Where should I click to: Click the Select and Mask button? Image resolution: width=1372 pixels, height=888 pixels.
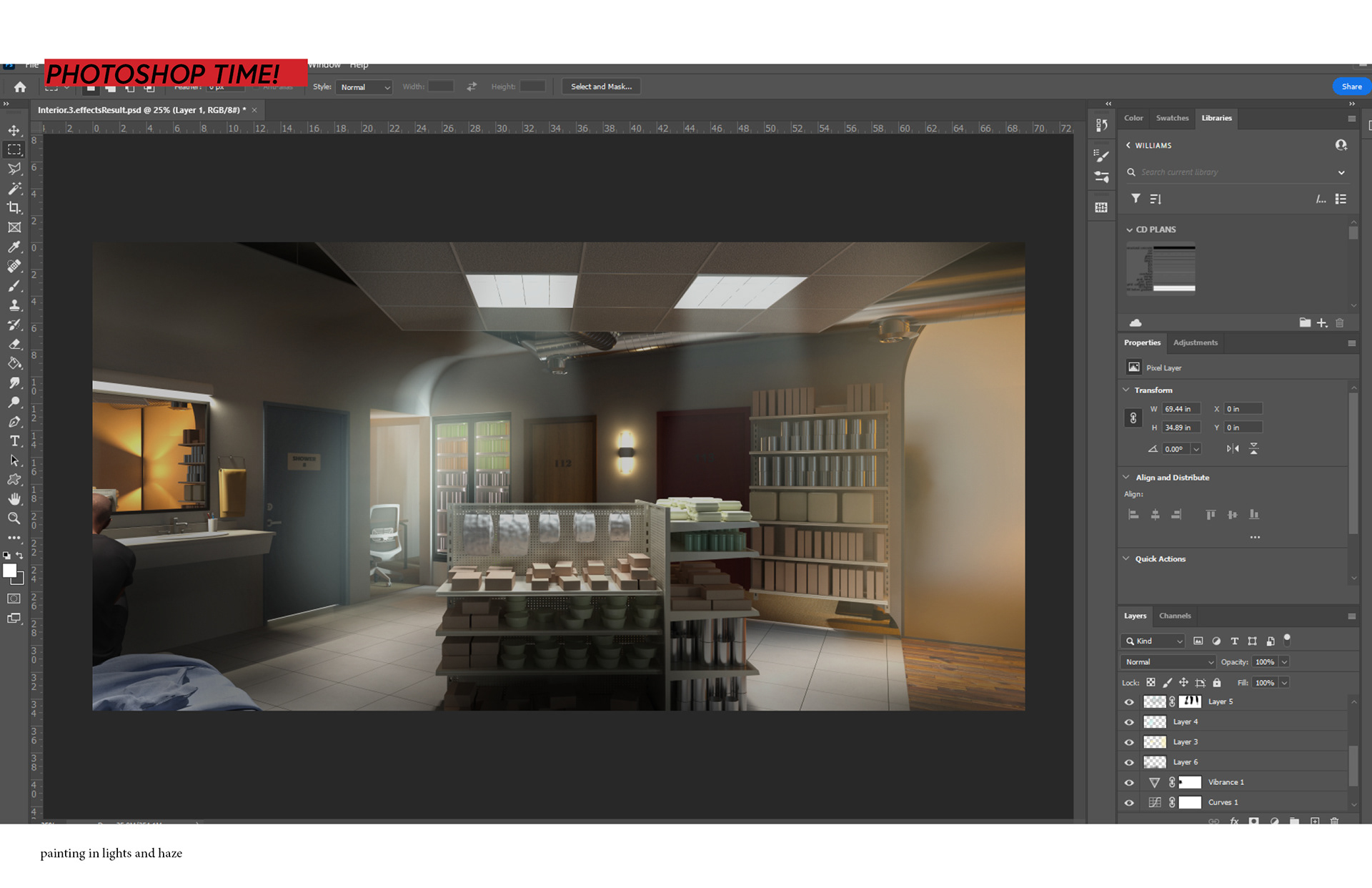tap(601, 87)
